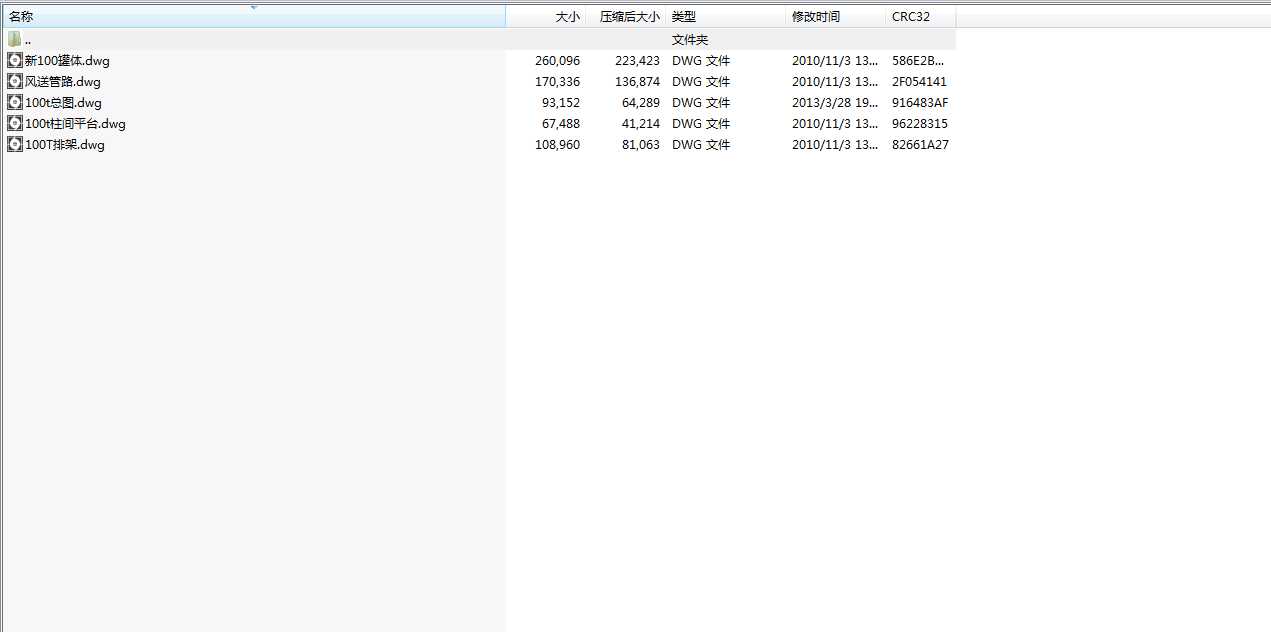Click the CRC32 value 916483AF
The height and width of the screenshot is (632, 1271).
click(920, 103)
